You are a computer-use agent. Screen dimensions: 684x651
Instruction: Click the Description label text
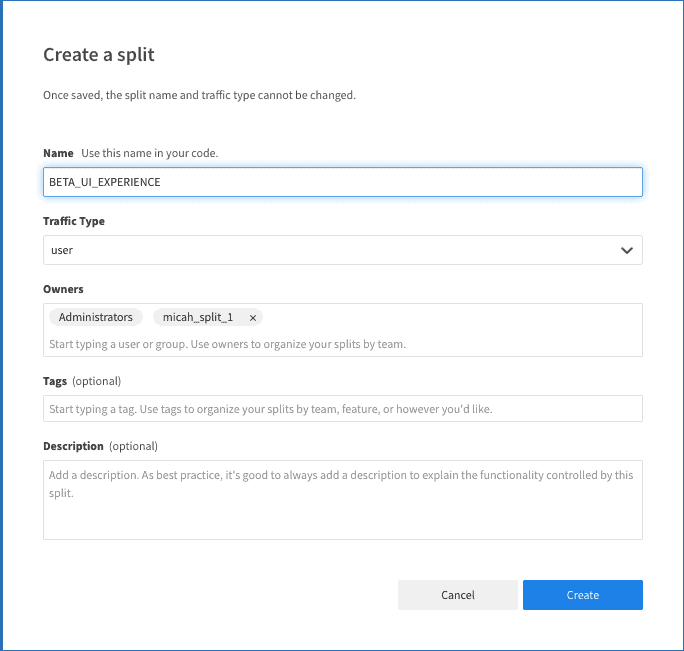tap(73, 446)
